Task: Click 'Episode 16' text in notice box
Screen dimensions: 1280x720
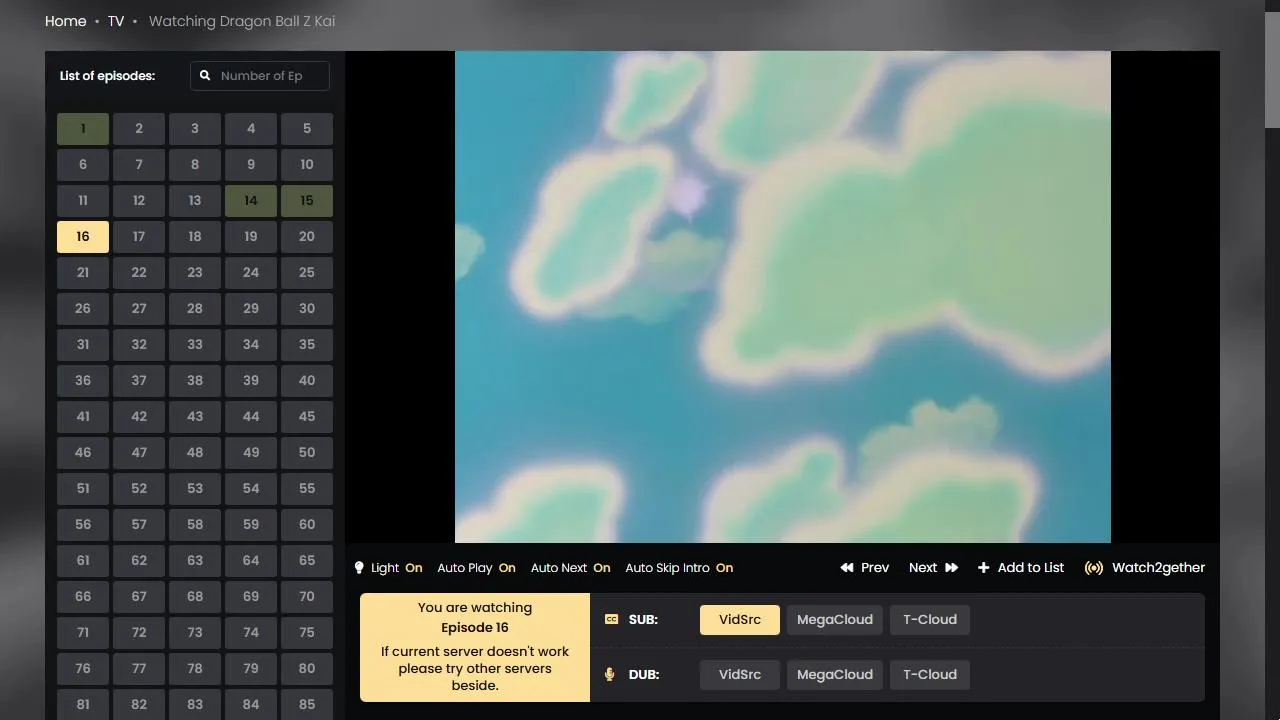Action: (x=475, y=627)
